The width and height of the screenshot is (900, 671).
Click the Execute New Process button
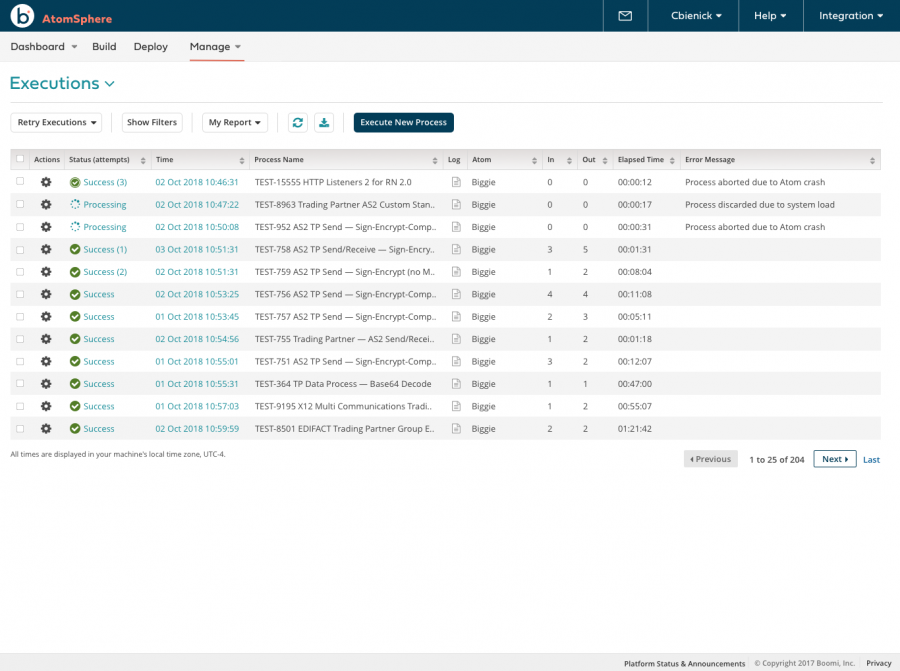click(x=403, y=122)
